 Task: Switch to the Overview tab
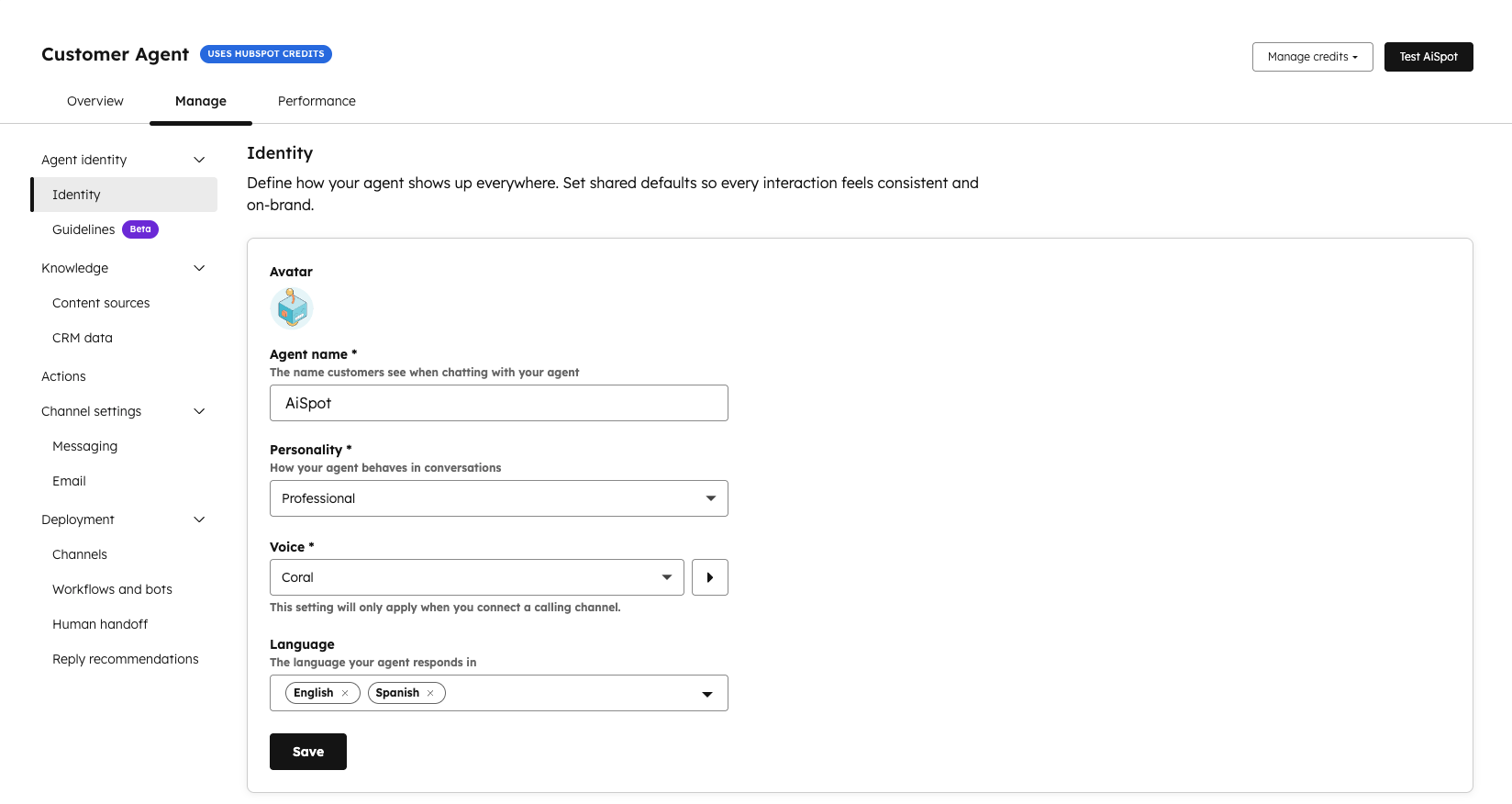[x=95, y=101]
